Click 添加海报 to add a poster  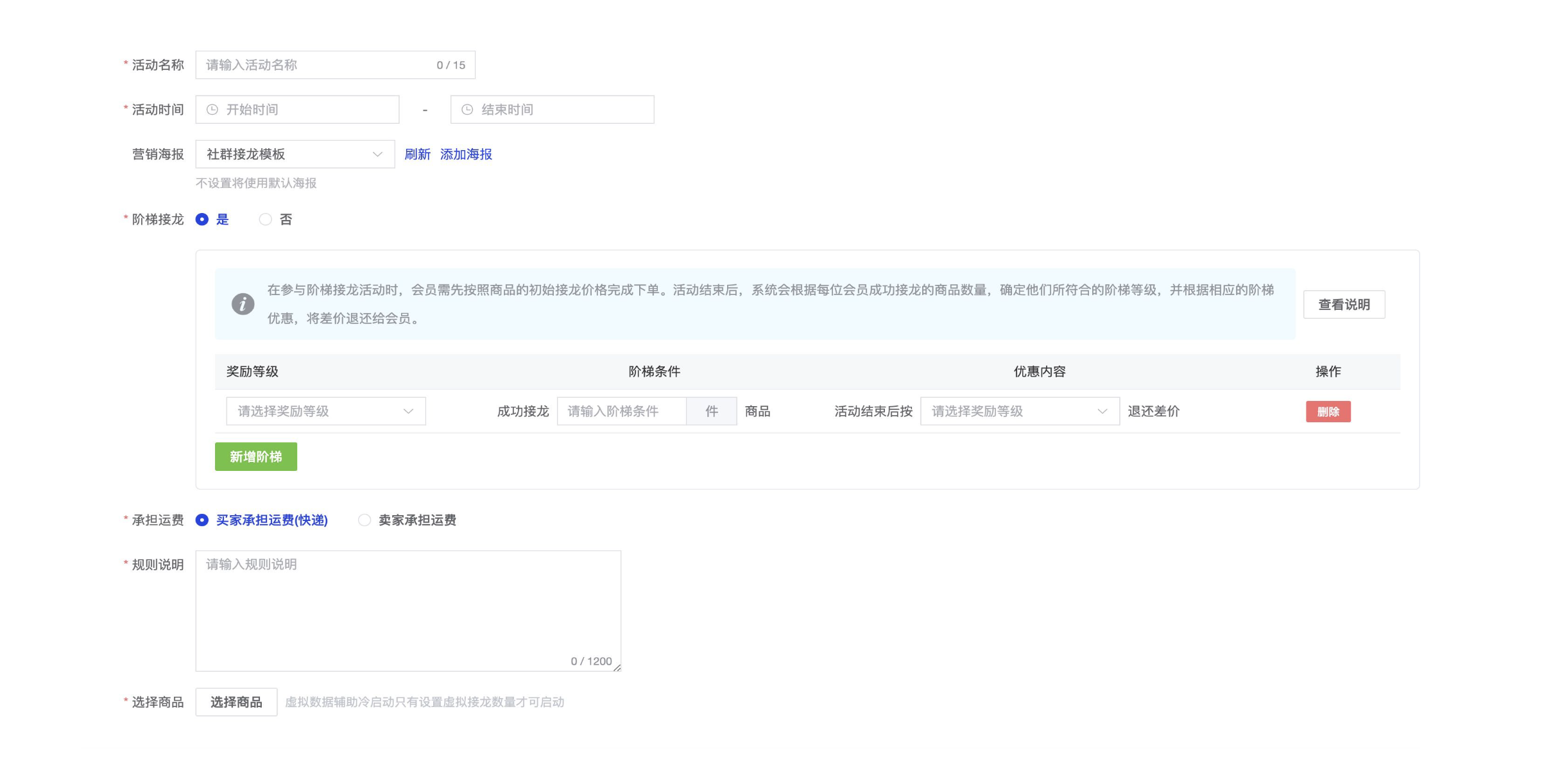tap(466, 154)
